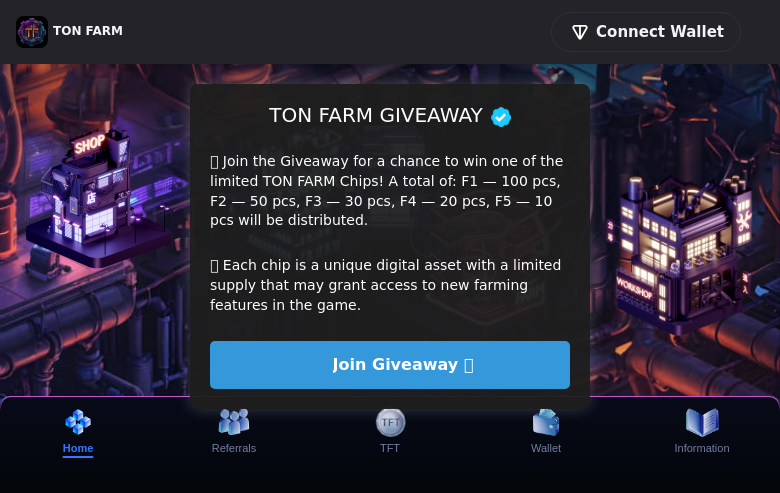Switch to the TFT tab label
The height and width of the screenshot is (493, 780).
(x=390, y=448)
